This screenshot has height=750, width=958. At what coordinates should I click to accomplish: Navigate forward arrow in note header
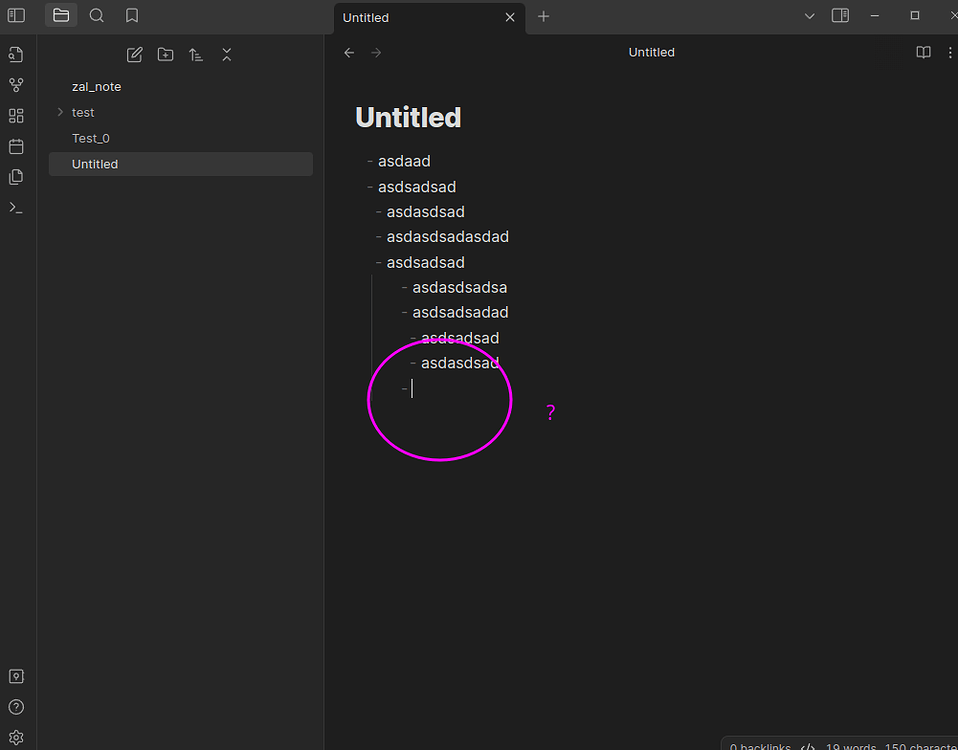click(x=376, y=53)
